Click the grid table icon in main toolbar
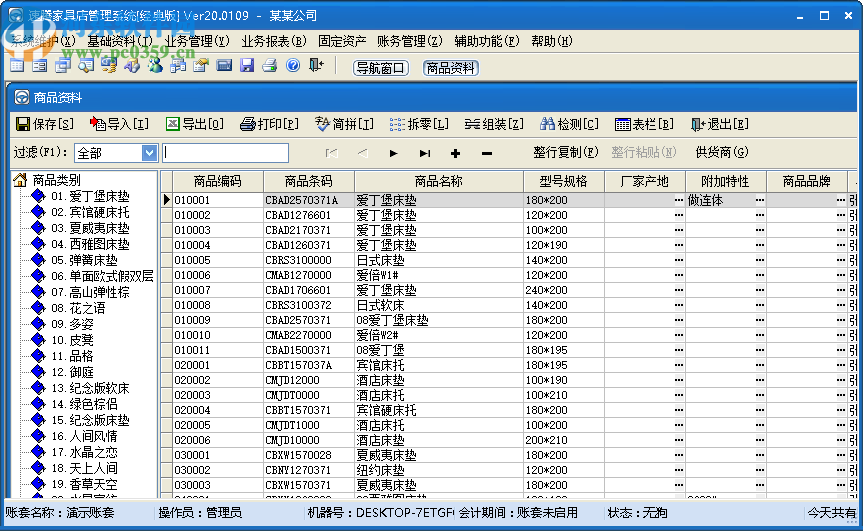The width and height of the screenshot is (863, 531). (17, 67)
